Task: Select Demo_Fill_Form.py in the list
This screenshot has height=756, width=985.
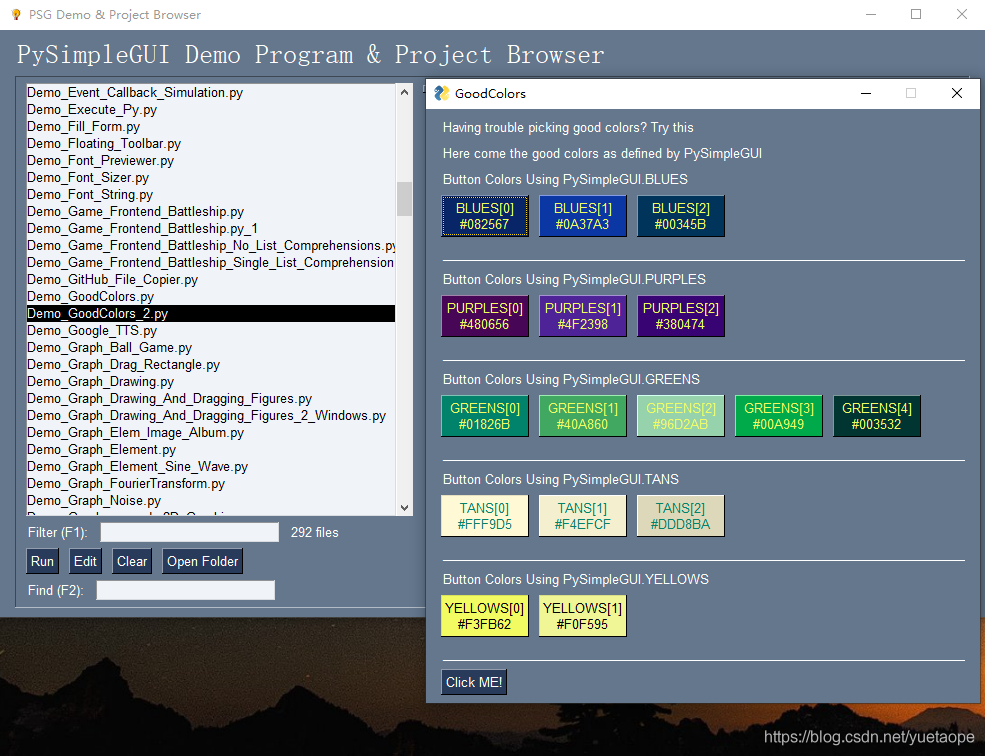Action: point(210,126)
